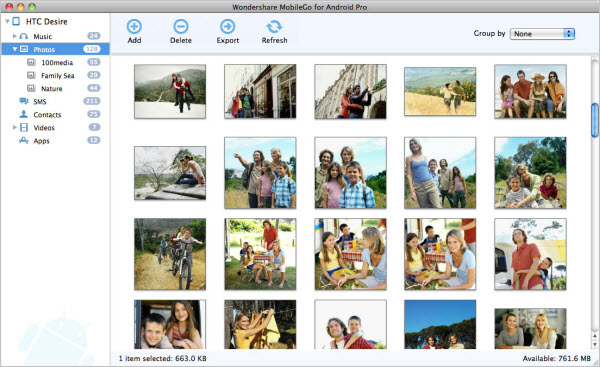The height and width of the screenshot is (367, 600).
Task: Select picnic photo with man standing
Action: click(x=260, y=254)
